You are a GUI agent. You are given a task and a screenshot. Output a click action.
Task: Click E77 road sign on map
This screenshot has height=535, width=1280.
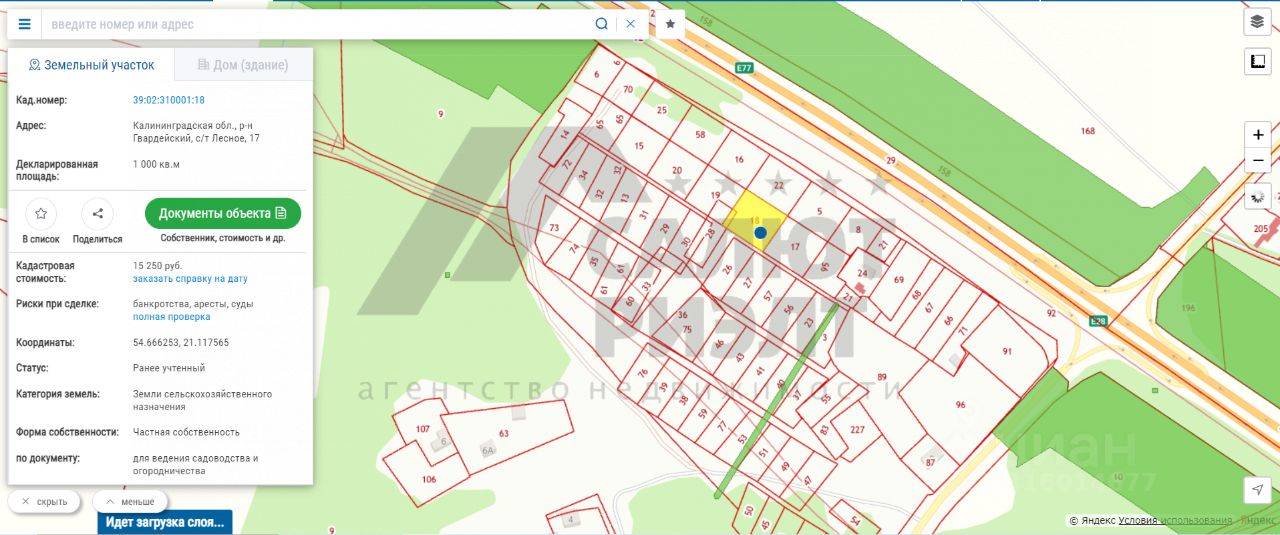[743, 68]
